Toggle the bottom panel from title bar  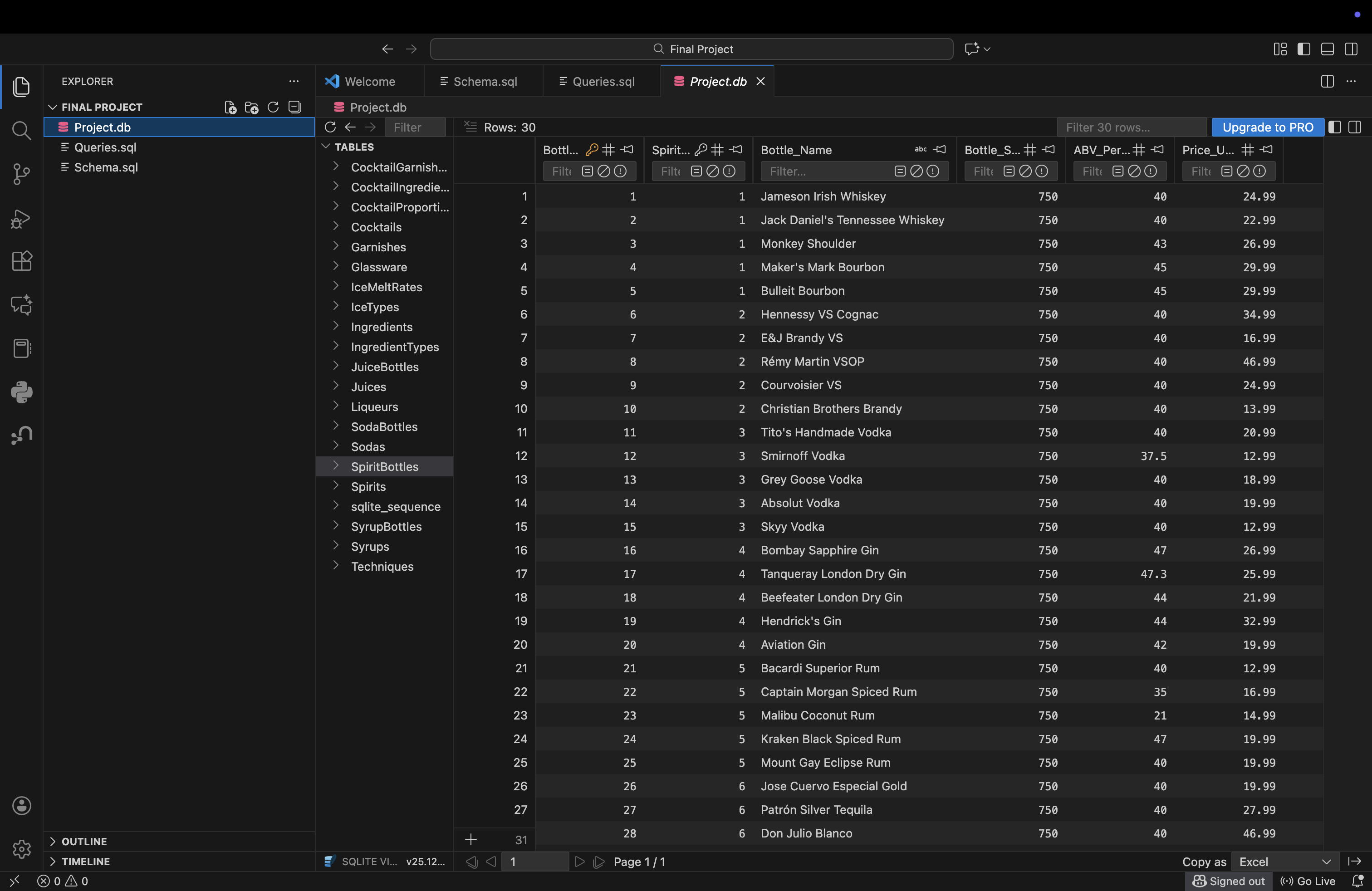(1328, 49)
